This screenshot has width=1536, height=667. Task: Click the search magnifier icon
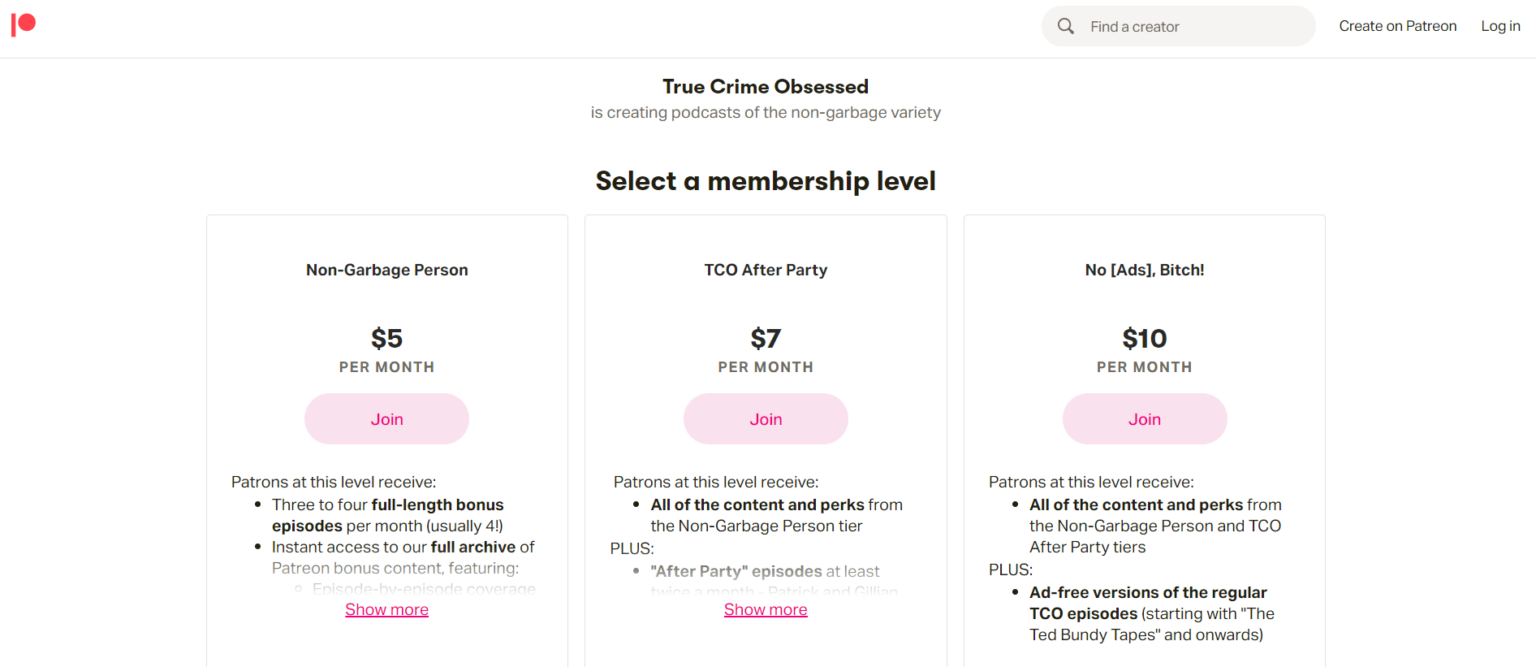1066,27
